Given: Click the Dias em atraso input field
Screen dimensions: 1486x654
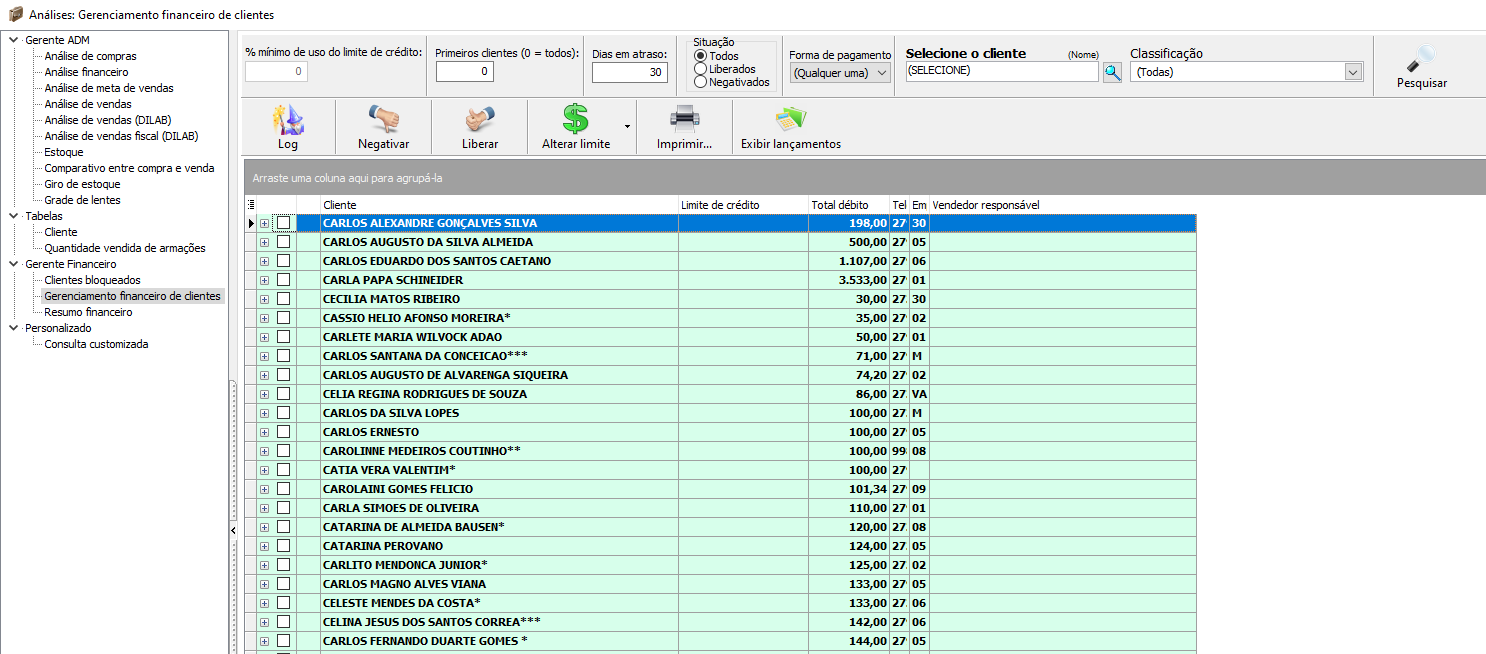Looking at the screenshot, I should pos(629,72).
